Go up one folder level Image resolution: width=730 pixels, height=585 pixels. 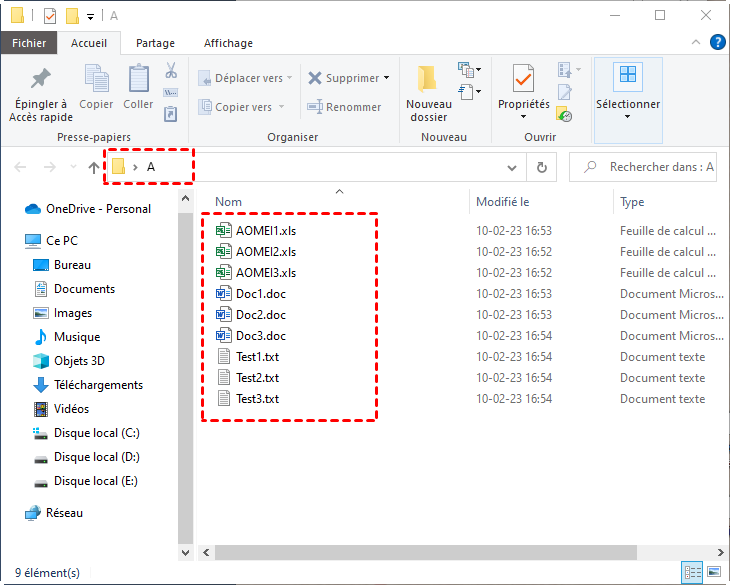(x=94, y=167)
